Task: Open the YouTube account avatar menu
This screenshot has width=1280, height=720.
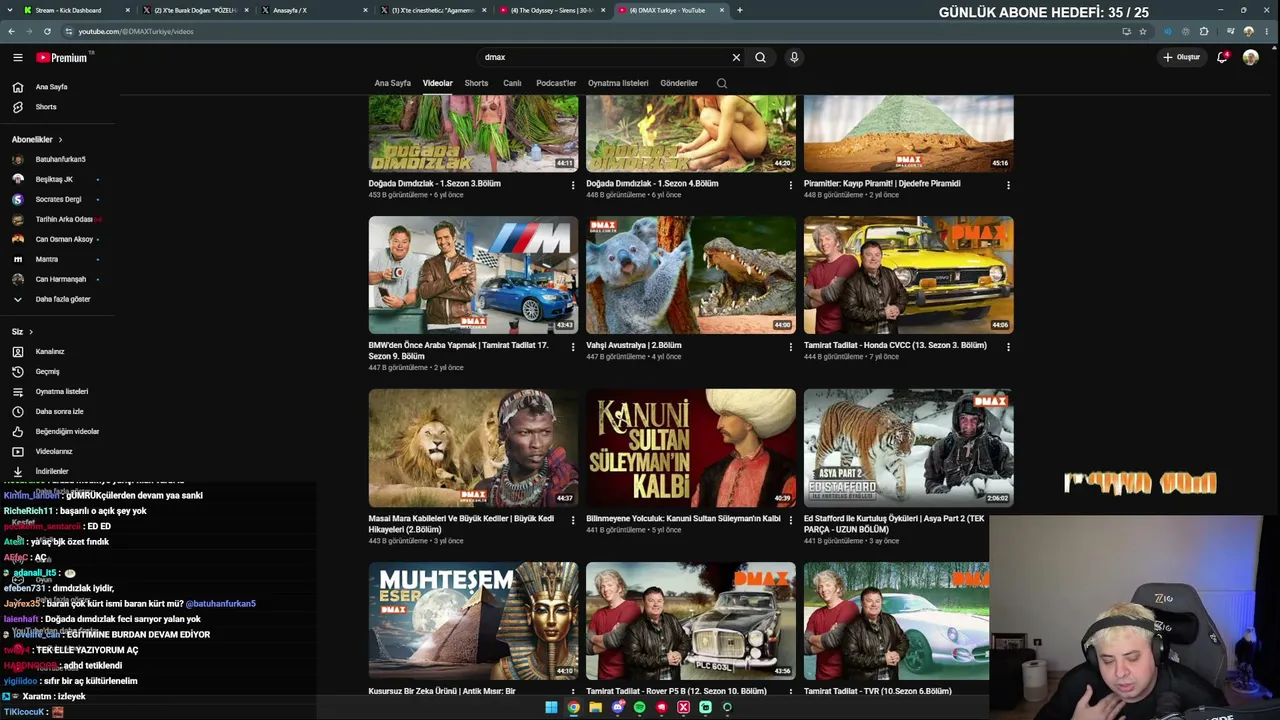Action: (x=1250, y=57)
